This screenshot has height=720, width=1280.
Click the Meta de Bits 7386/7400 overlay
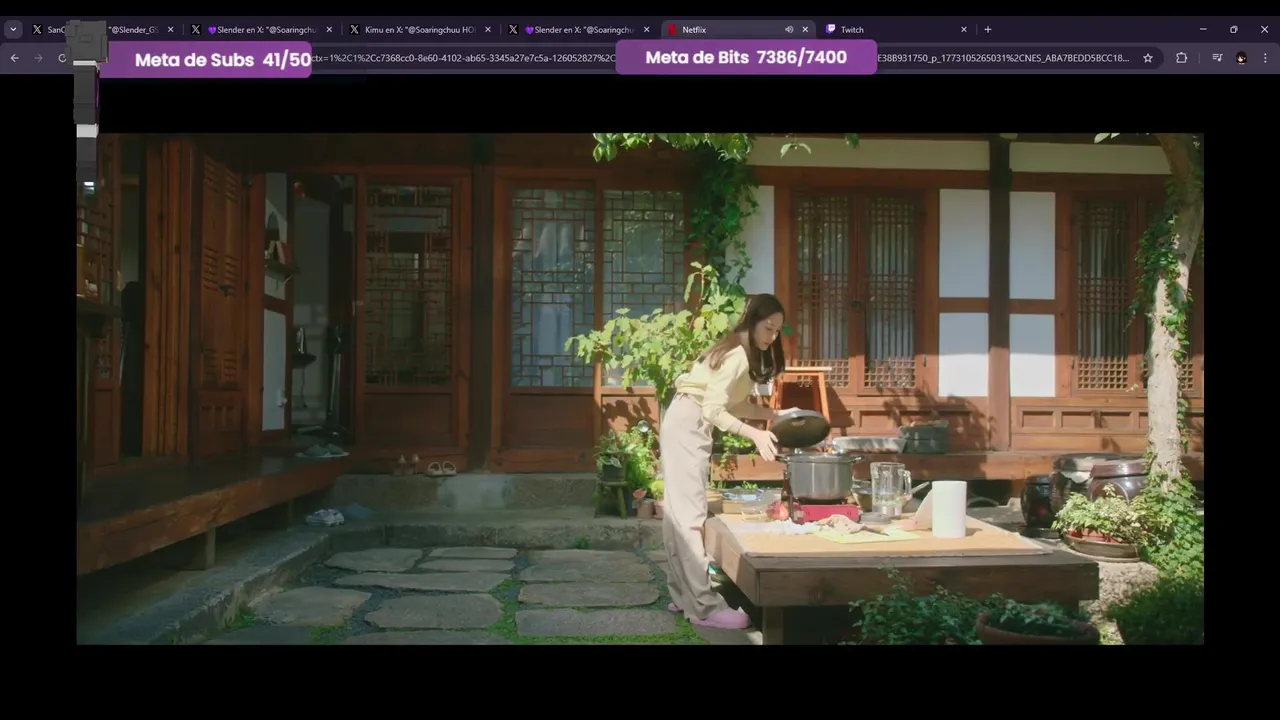pyautogui.click(x=746, y=57)
